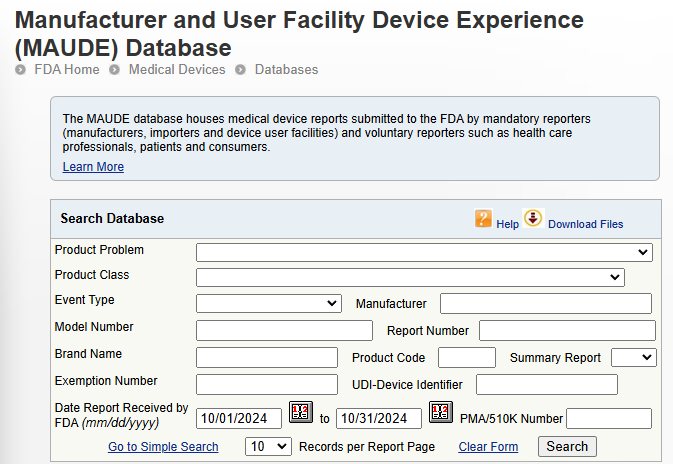Click the Product Code input field
Viewport: 673px width, 464px height.
(x=466, y=357)
